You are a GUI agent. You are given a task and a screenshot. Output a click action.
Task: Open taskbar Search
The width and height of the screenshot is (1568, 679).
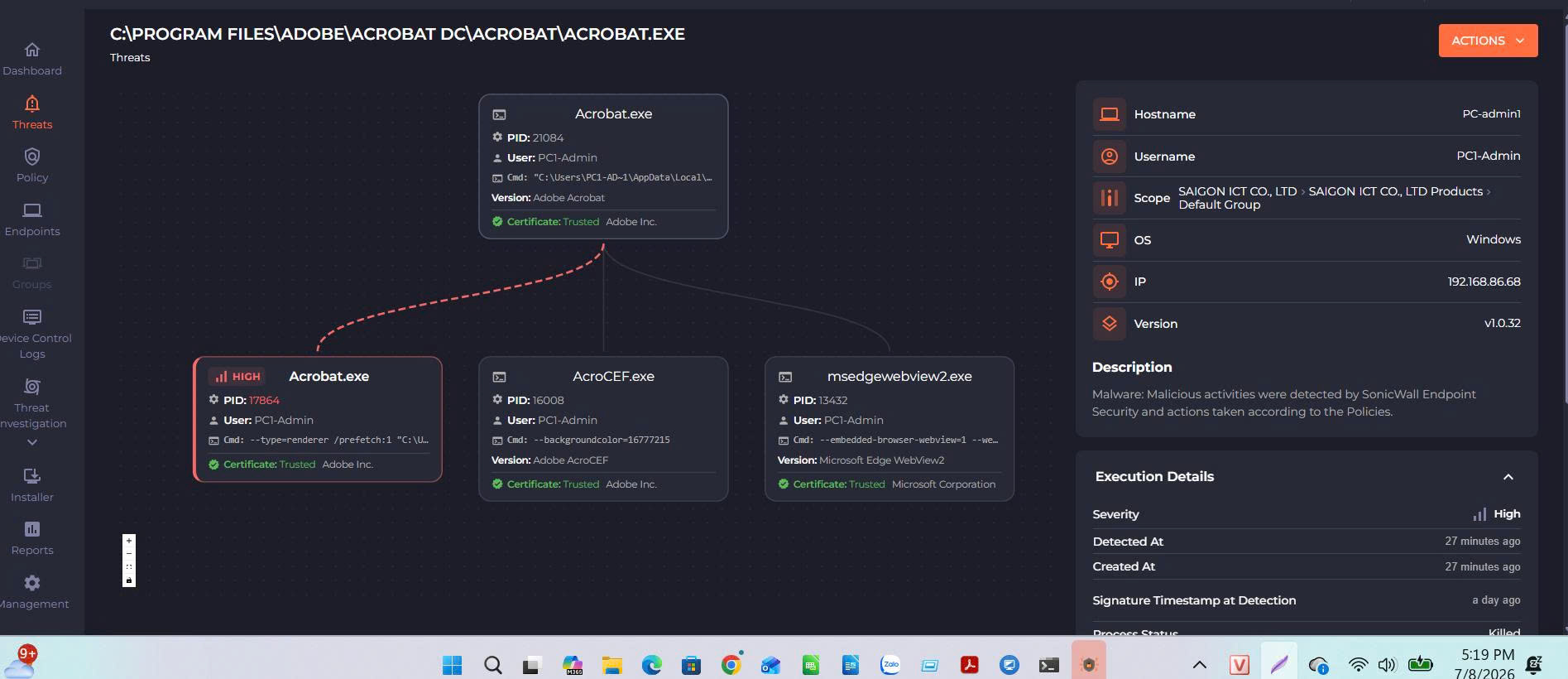(x=492, y=665)
